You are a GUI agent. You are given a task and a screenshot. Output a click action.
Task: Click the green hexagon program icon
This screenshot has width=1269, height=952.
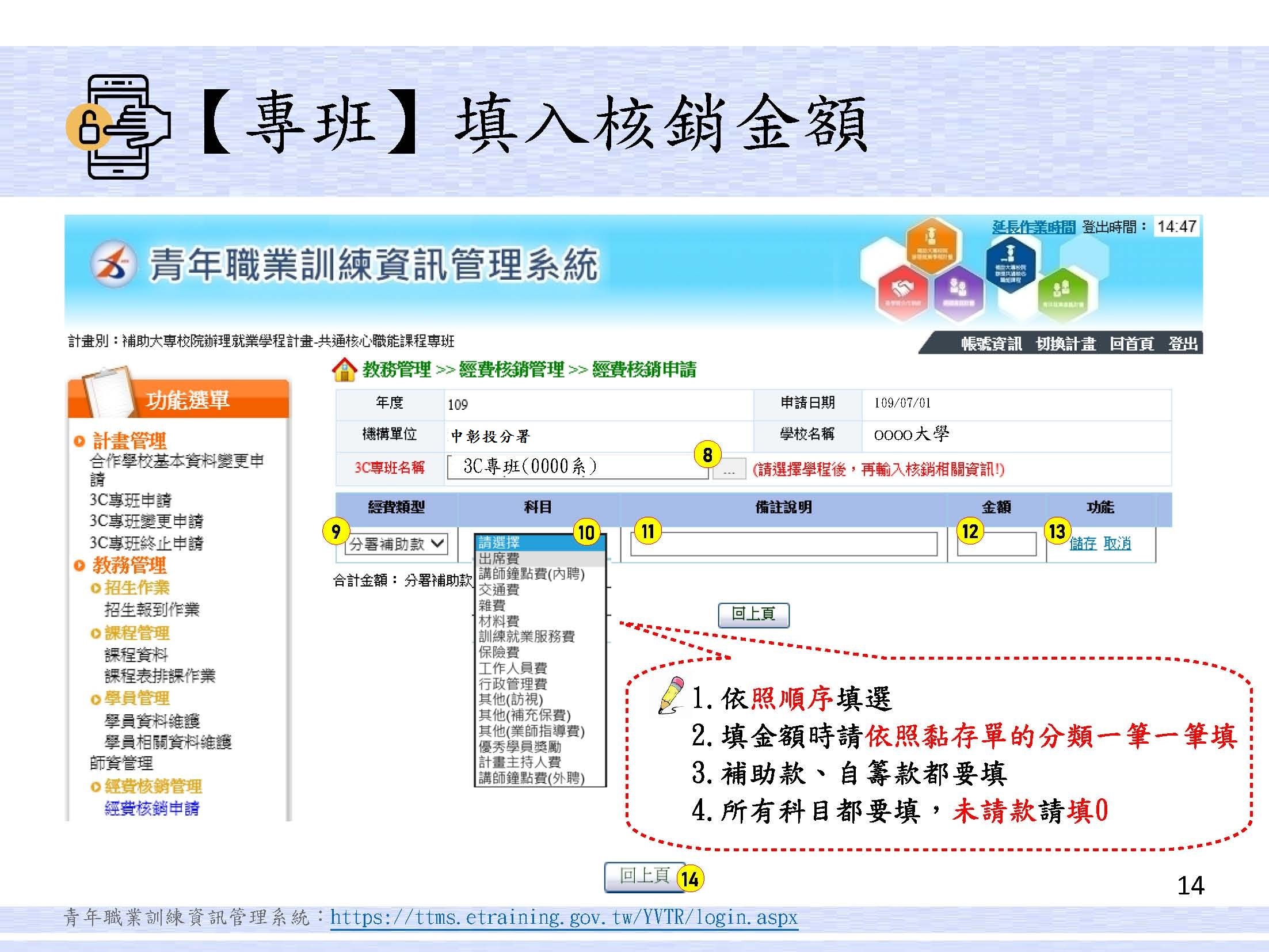click(x=1062, y=295)
